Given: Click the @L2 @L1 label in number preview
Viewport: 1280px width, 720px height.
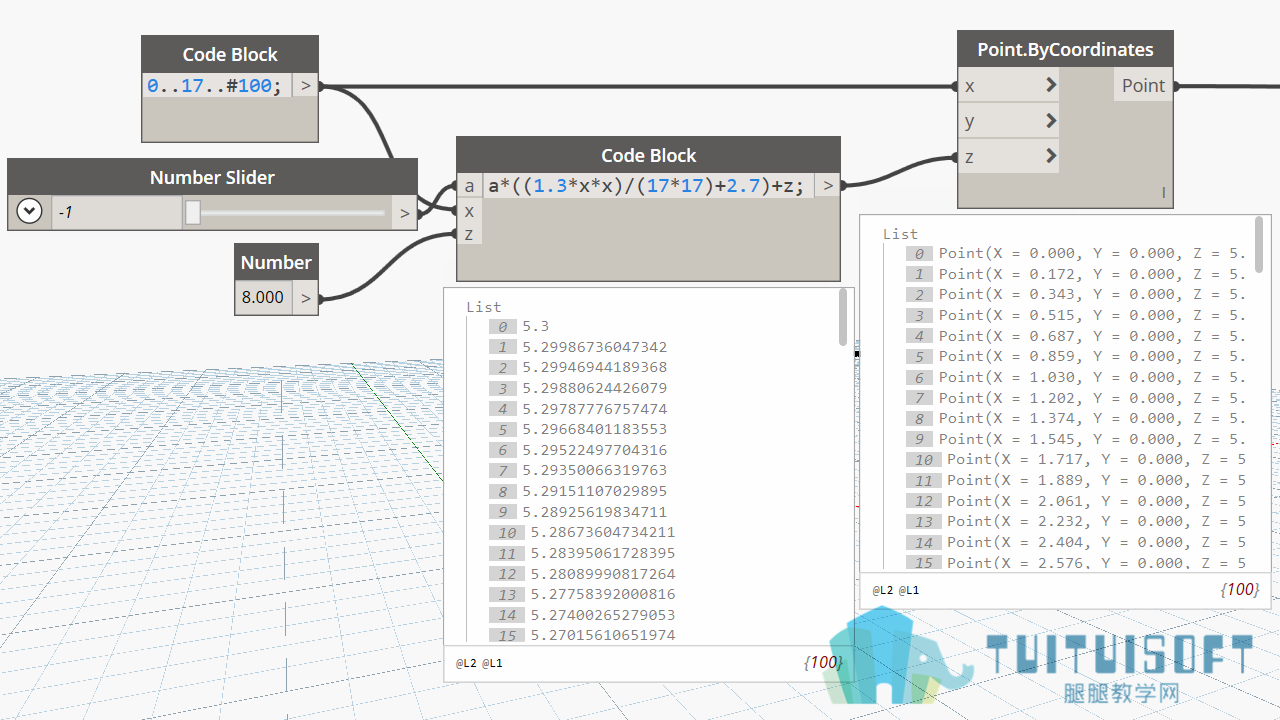Looking at the screenshot, I should pyautogui.click(x=480, y=663).
